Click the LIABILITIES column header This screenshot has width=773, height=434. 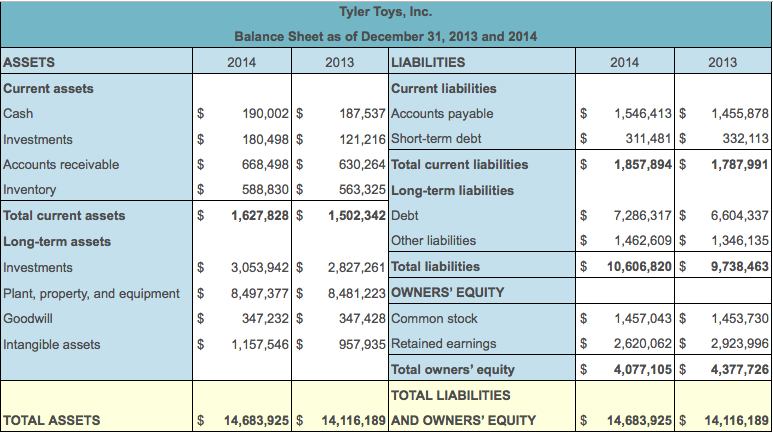428,63
